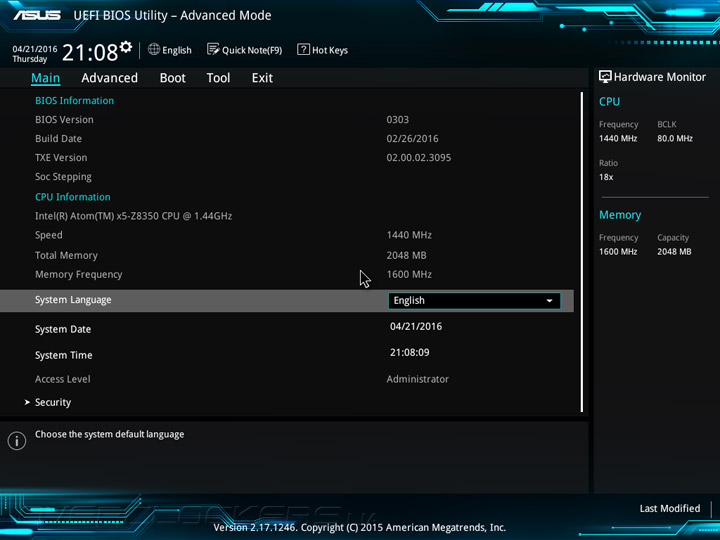Click the Ratio value 18x
The width and height of the screenshot is (720, 540).
(606, 177)
